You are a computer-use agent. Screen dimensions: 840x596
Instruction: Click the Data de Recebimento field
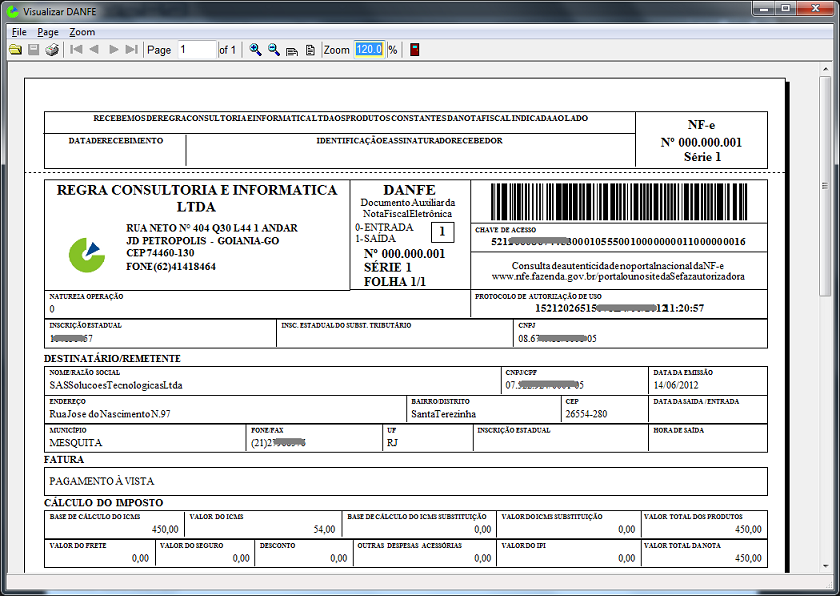(115, 150)
